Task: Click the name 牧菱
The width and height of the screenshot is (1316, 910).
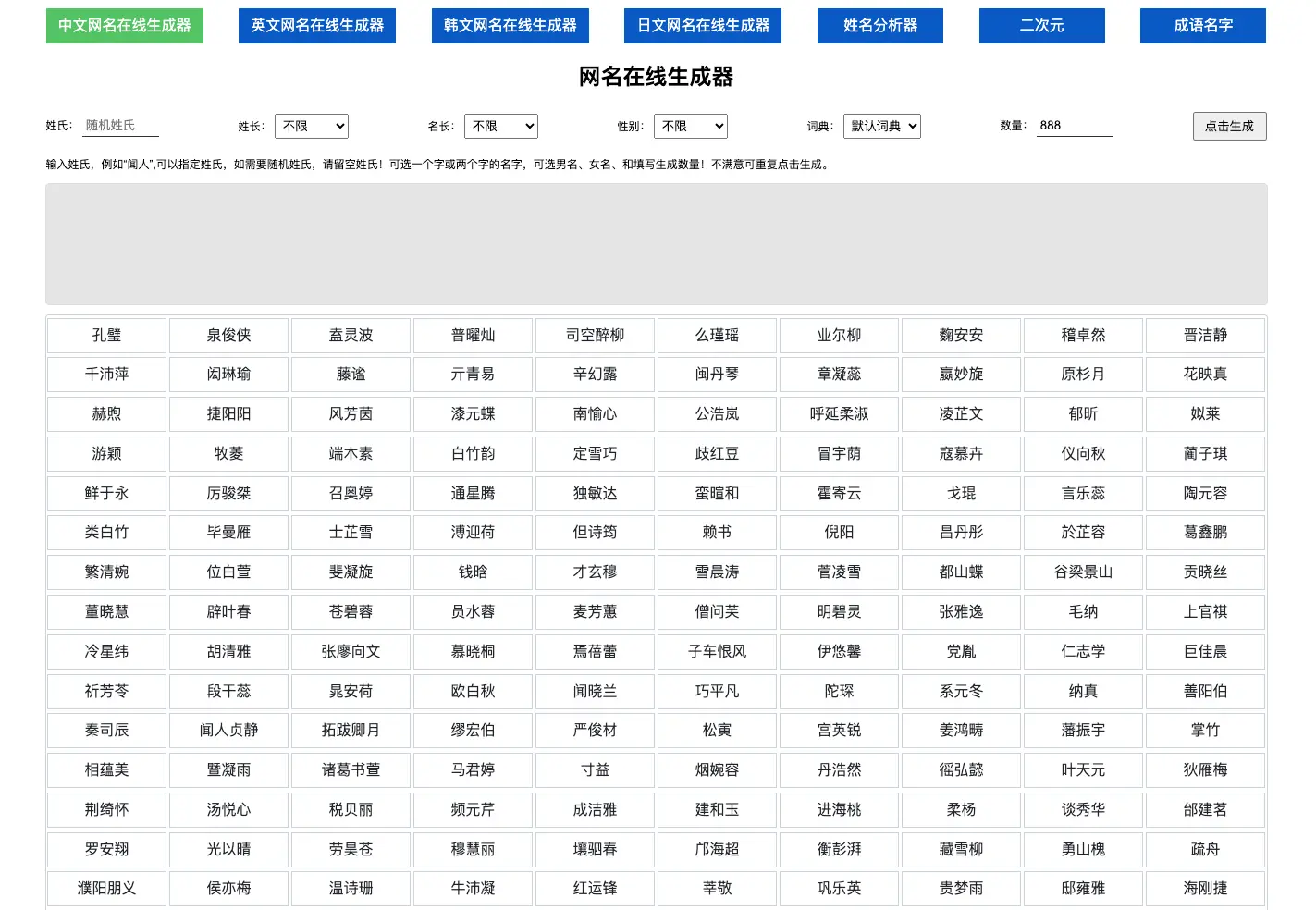Action: pyautogui.click(x=229, y=454)
